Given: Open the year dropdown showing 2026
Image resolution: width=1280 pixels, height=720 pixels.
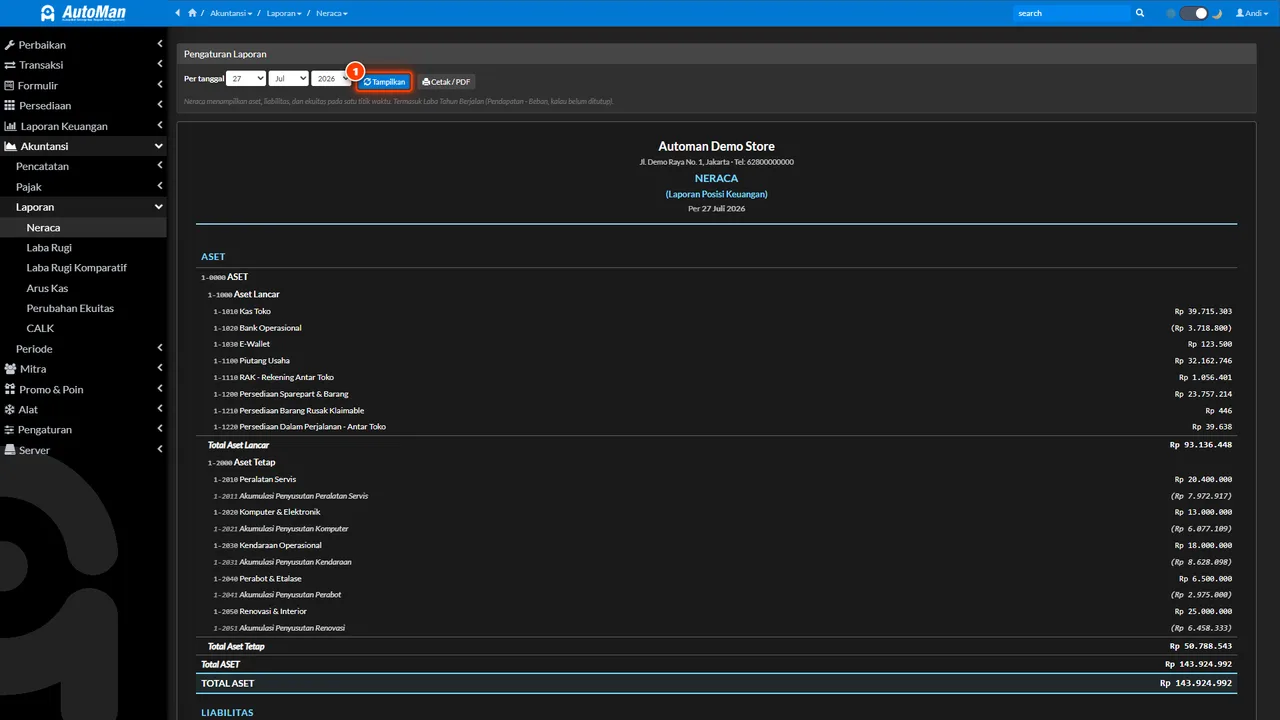Looking at the screenshot, I should tap(331, 79).
